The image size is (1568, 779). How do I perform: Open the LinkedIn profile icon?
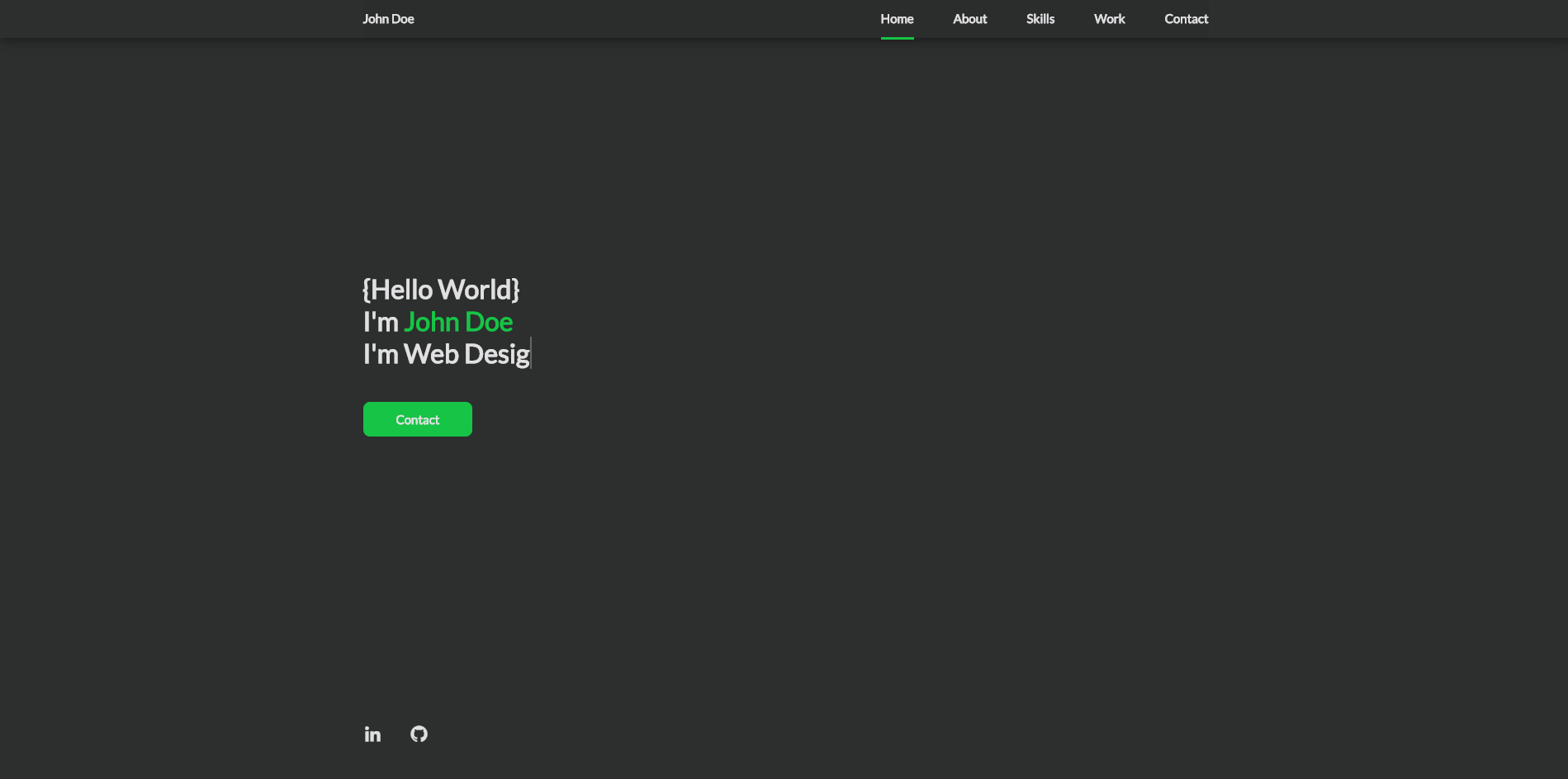[x=372, y=734]
